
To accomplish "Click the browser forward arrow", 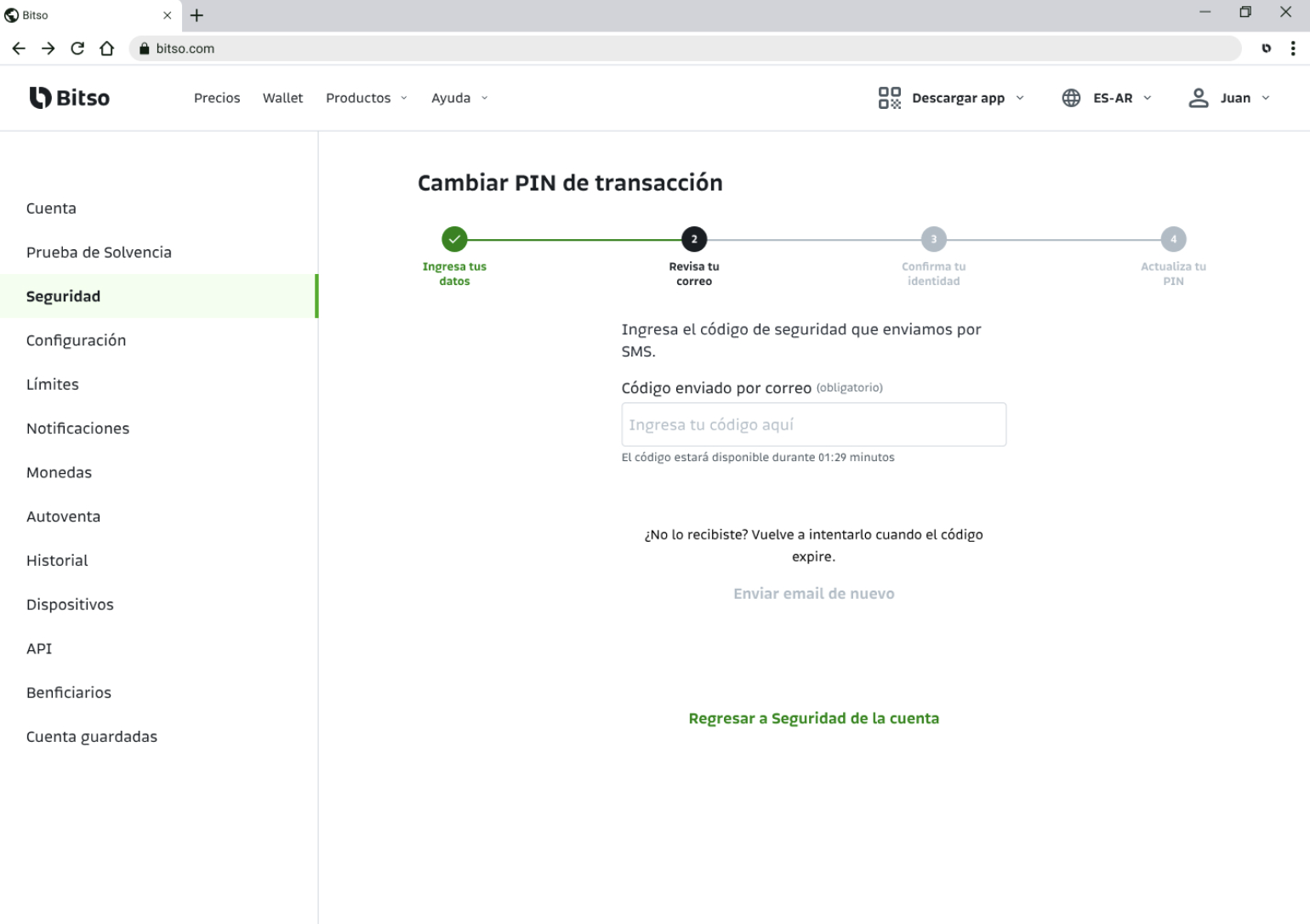I will point(48,48).
